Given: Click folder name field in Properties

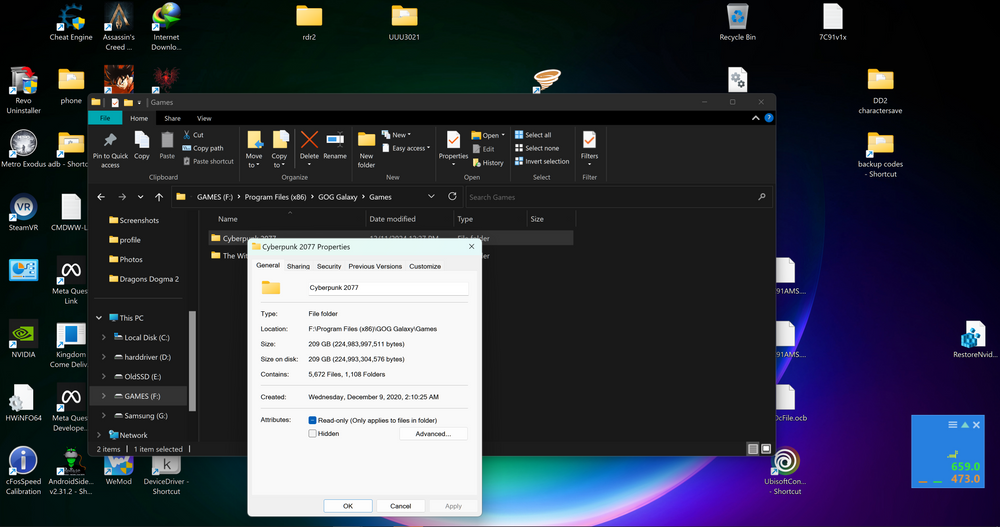Looking at the screenshot, I should click(388, 288).
